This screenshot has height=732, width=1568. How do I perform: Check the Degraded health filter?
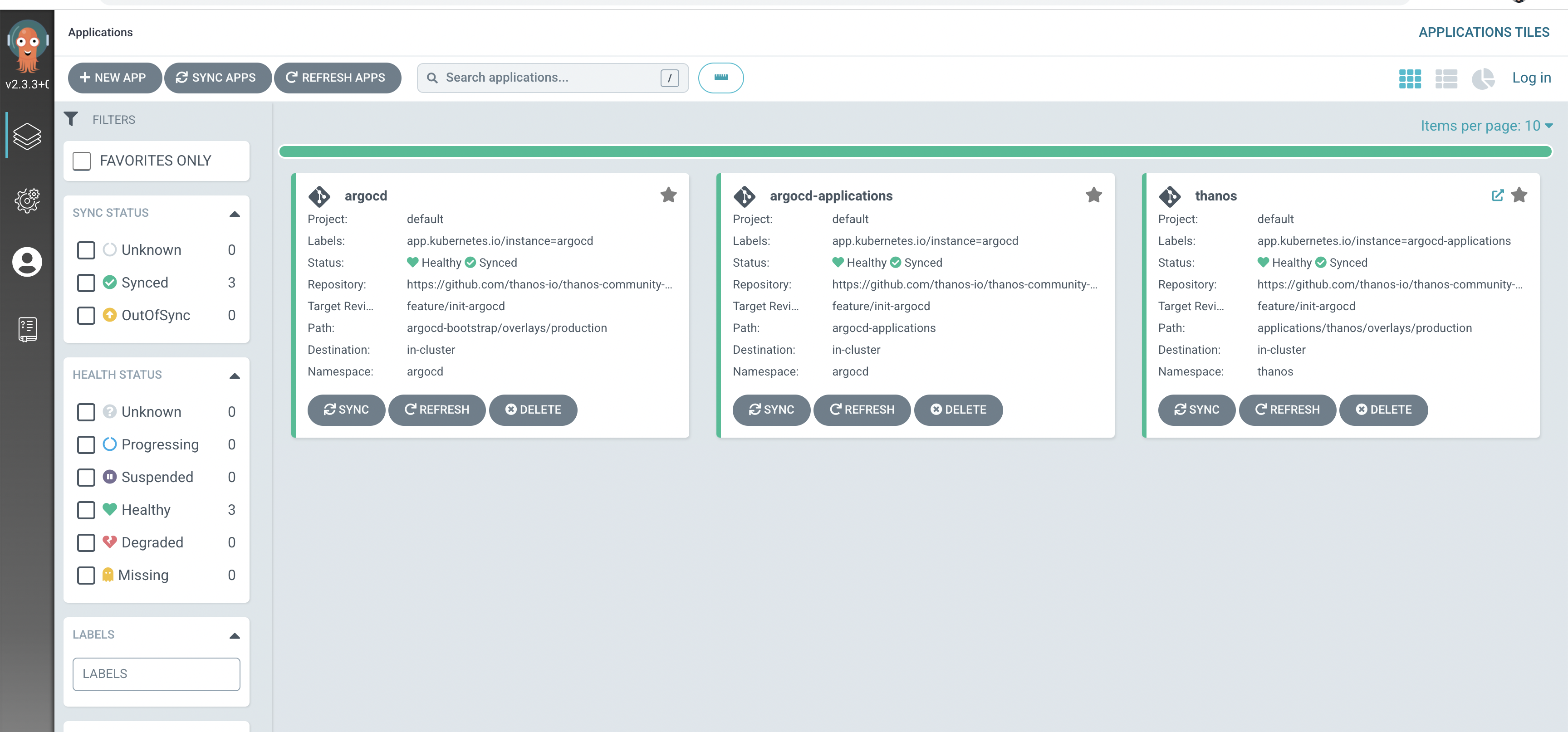point(87,542)
